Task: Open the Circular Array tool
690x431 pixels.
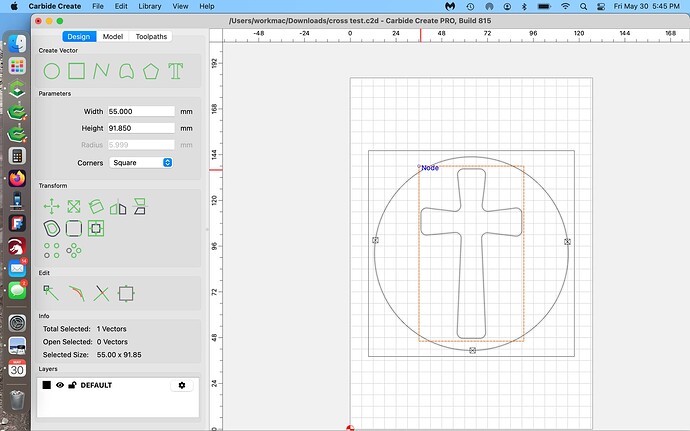Action: [x=73, y=250]
